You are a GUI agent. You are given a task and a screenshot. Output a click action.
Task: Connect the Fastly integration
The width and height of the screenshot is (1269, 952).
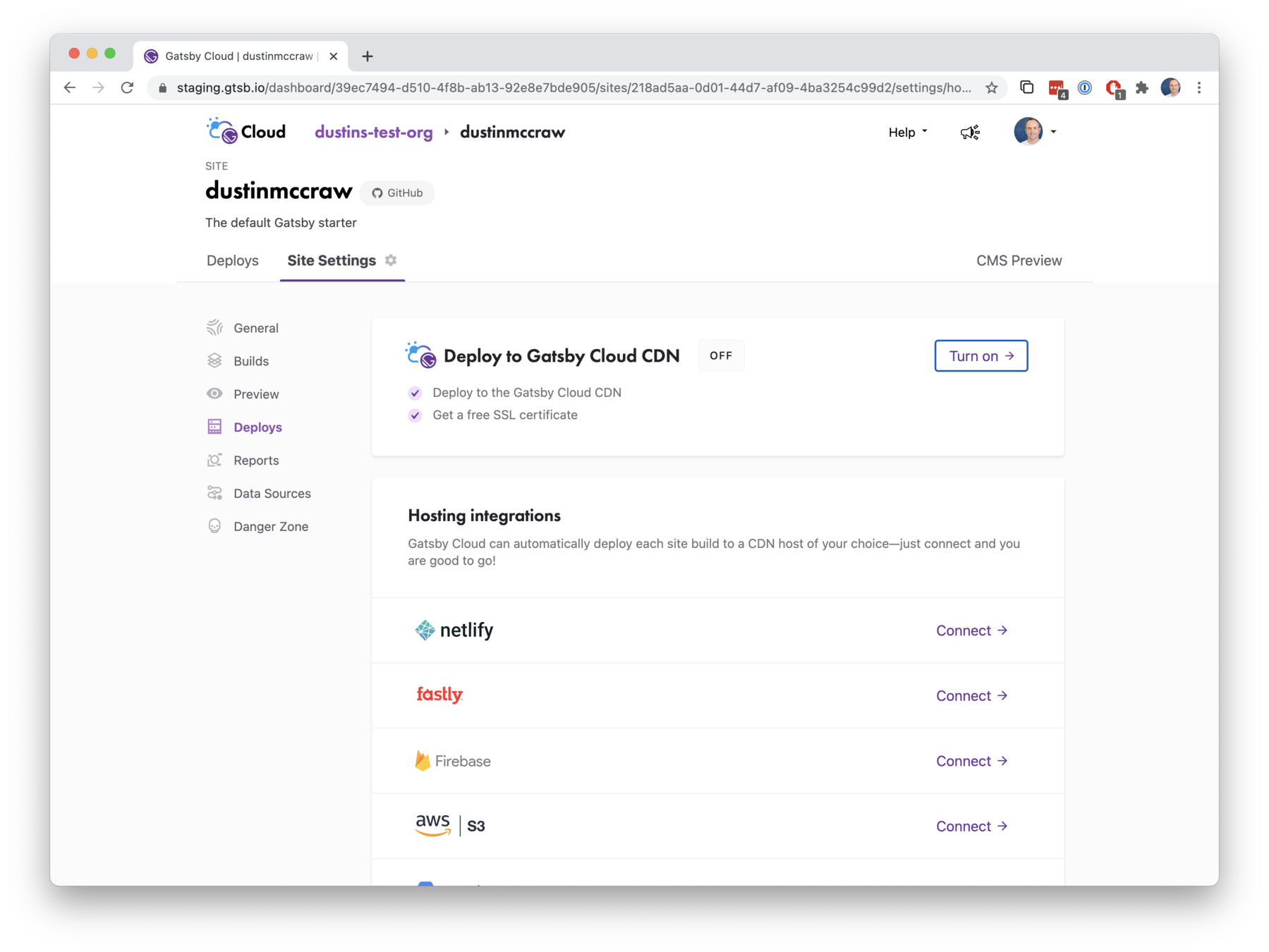[x=972, y=695]
